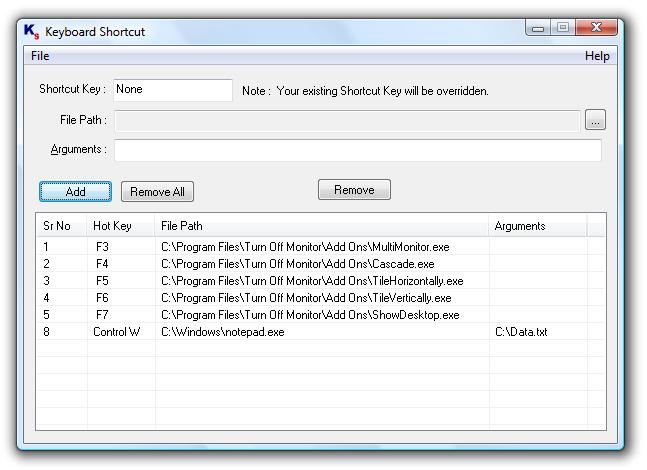Select the Hot Key column header
The width and height of the screenshot is (647, 470).
pyautogui.click(x=121, y=226)
